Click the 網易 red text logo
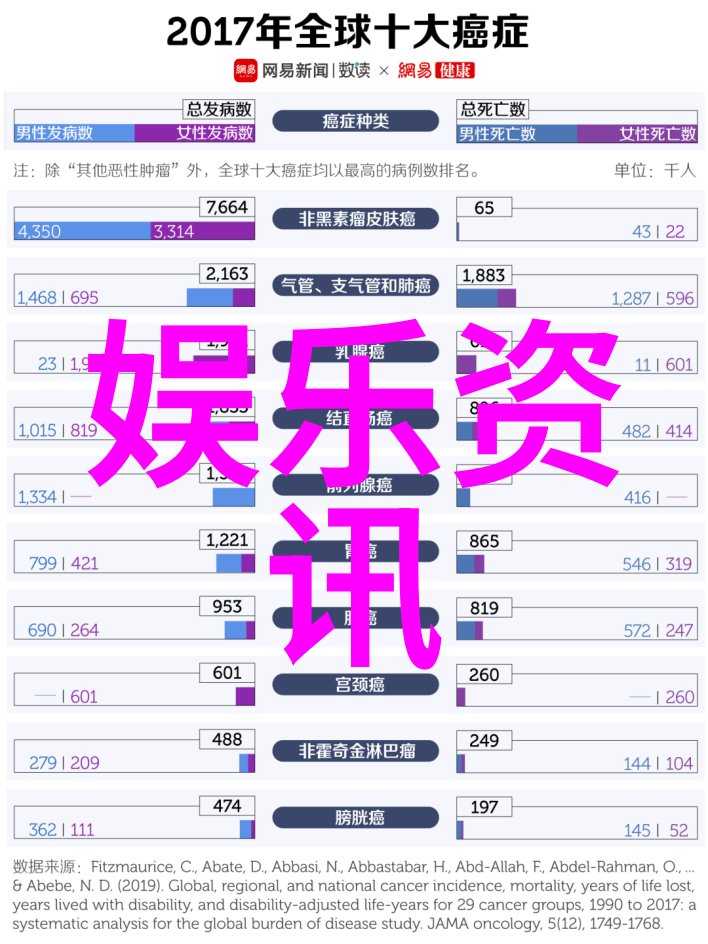The image size is (708, 944). click(415, 70)
